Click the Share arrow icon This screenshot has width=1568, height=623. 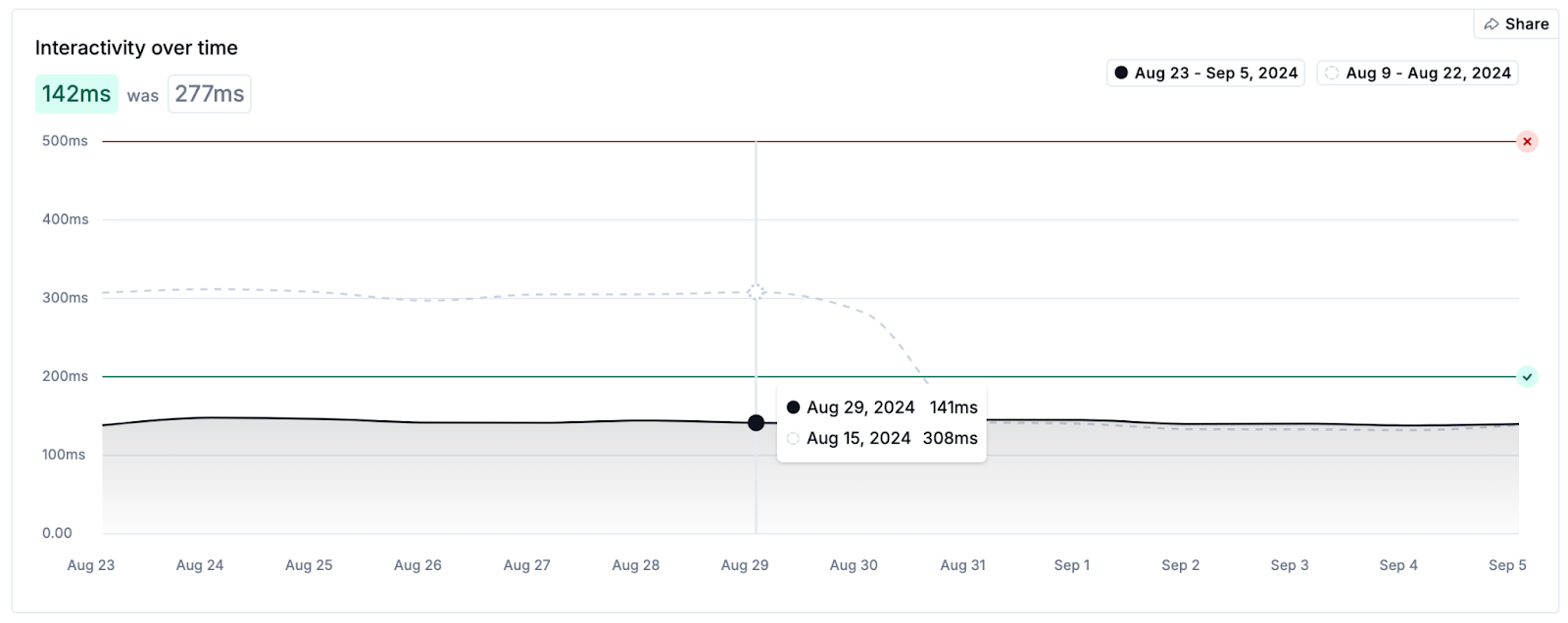pos(1492,24)
